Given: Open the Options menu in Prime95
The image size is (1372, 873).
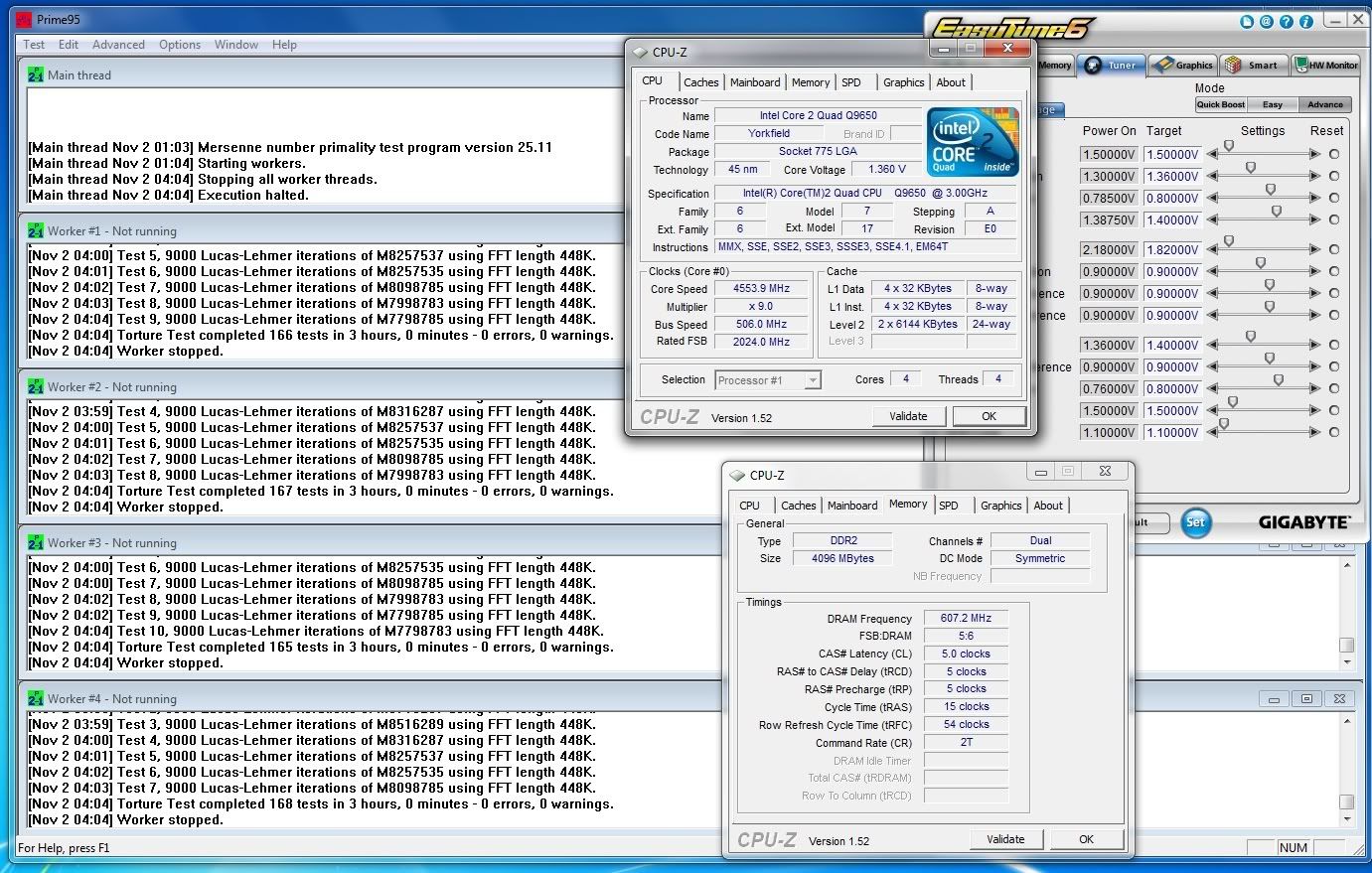Looking at the screenshot, I should [x=180, y=45].
